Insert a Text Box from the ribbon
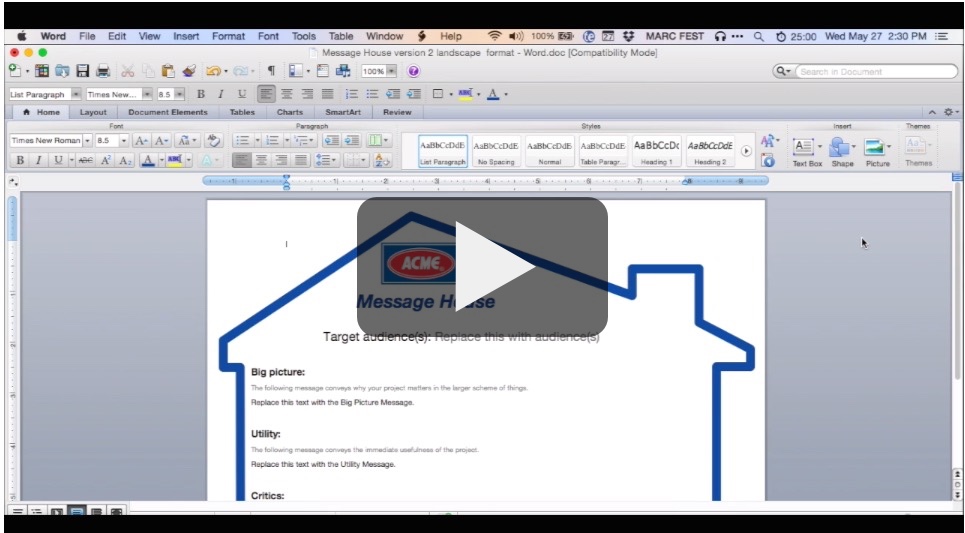Image resolution: width=965 pixels, height=533 pixels. (803, 147)
